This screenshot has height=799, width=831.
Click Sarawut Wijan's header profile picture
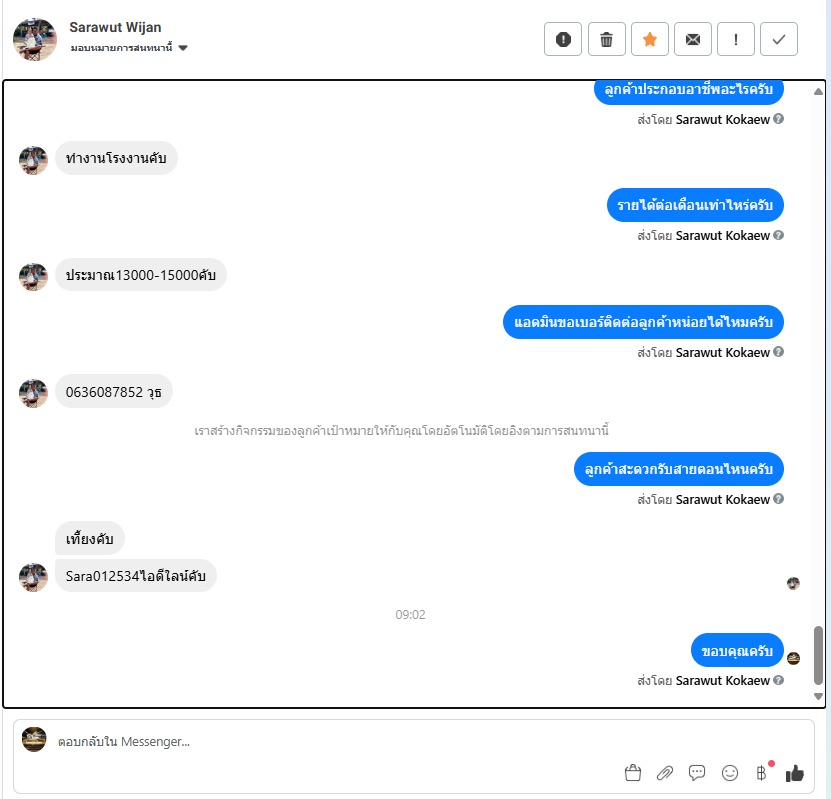[34, 39]
